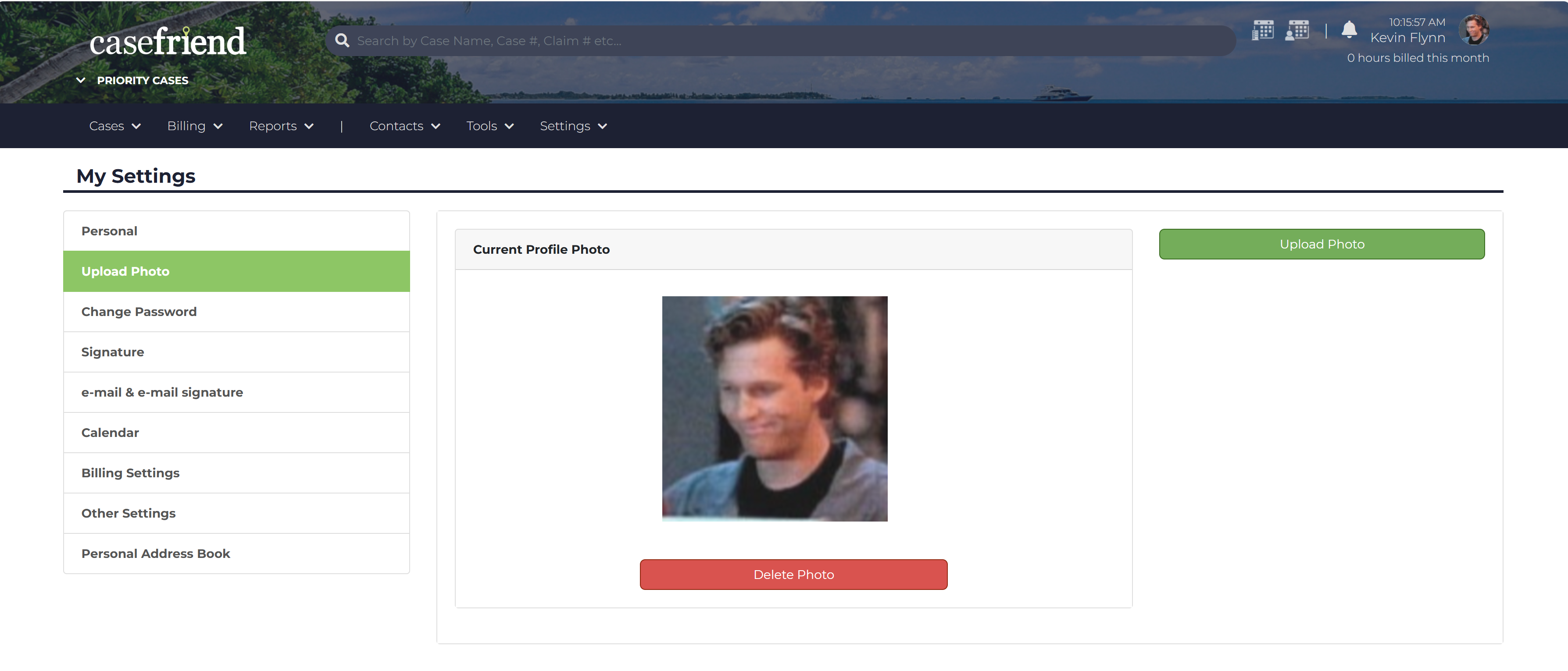
Task: Click the round profile avatar in the header
Action: [1474, 29]
